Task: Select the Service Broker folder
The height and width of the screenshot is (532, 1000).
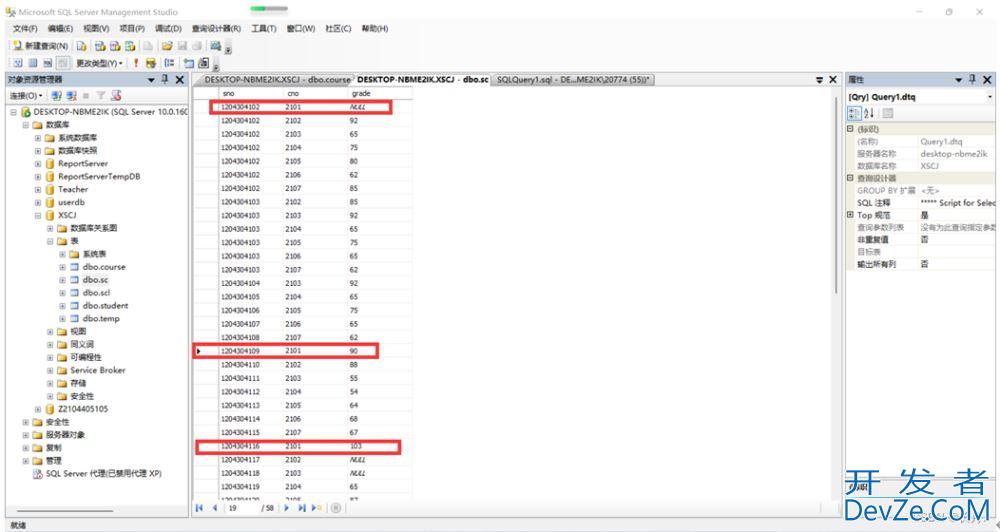Action: point(98,370)
